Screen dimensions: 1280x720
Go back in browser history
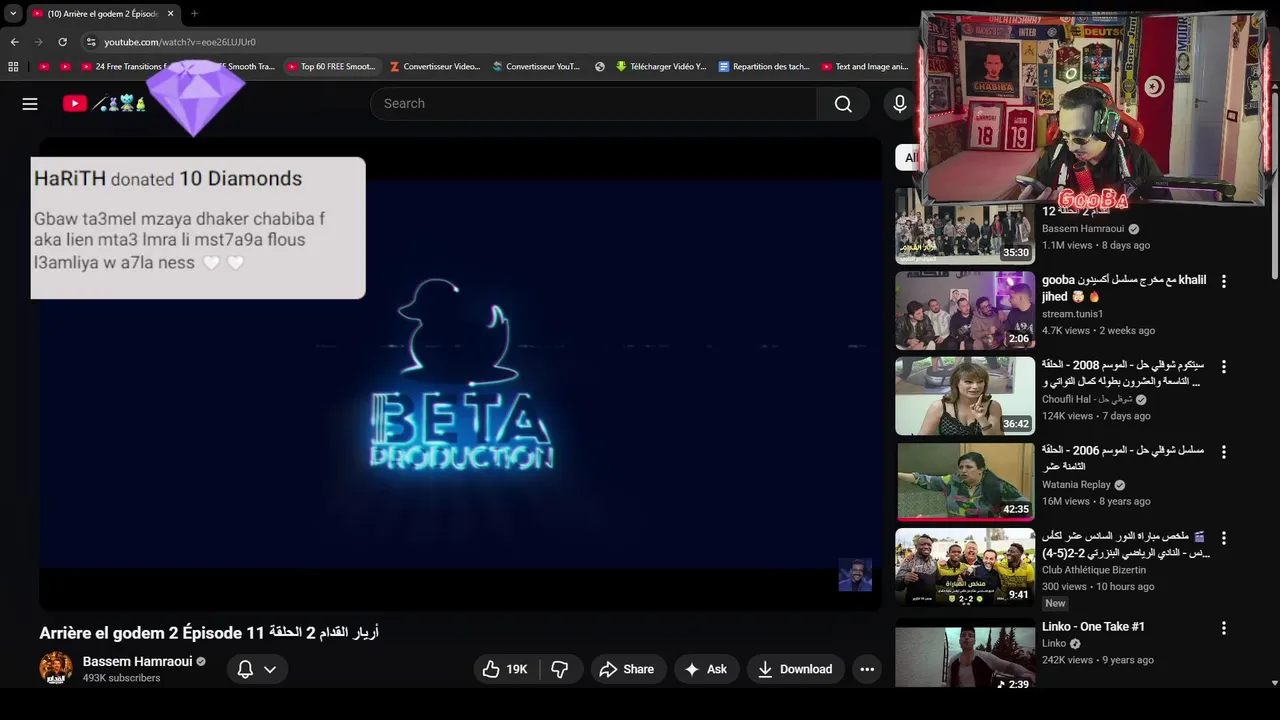click(15, 42)
